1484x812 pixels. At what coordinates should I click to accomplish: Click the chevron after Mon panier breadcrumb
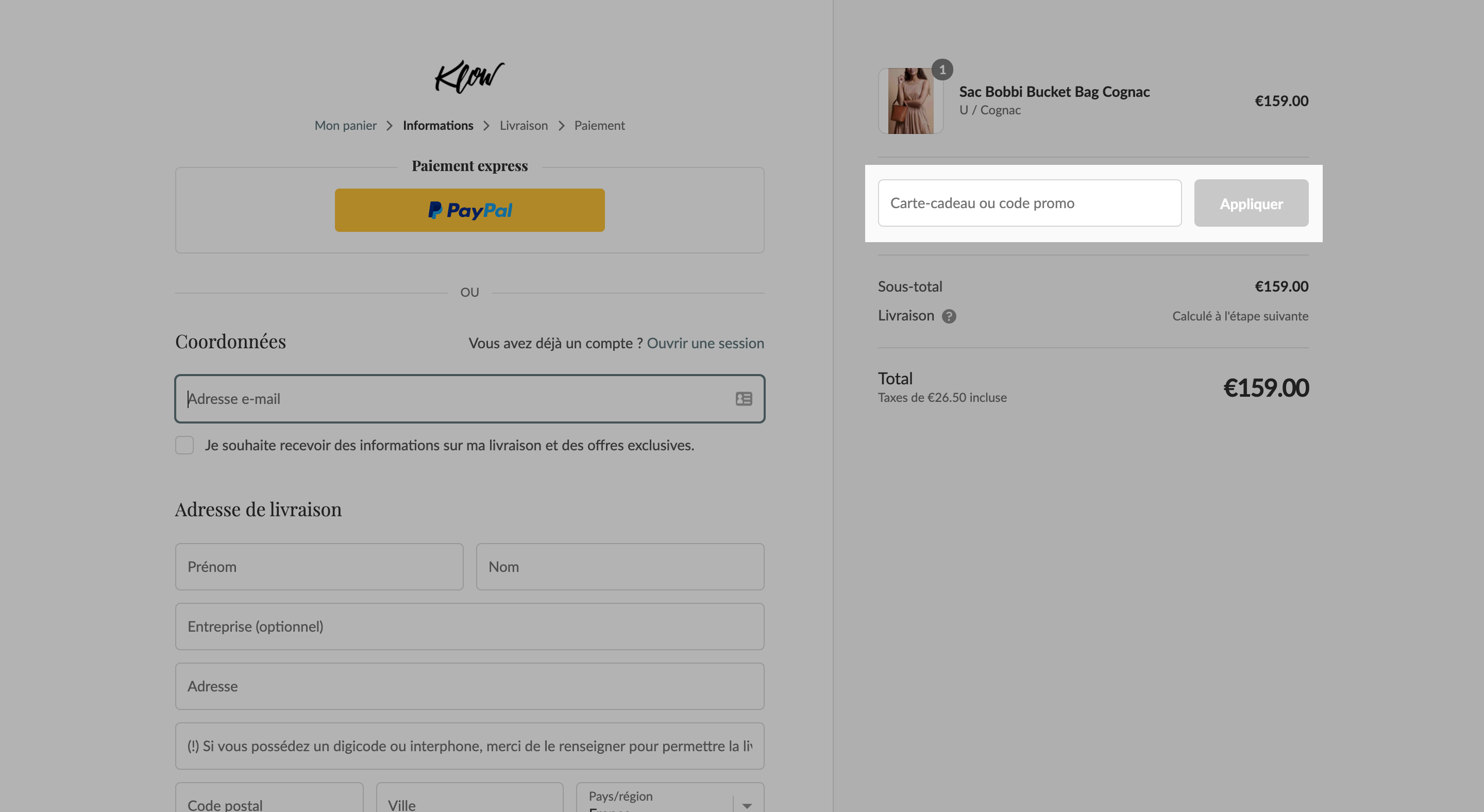click(x=390, y=126)
